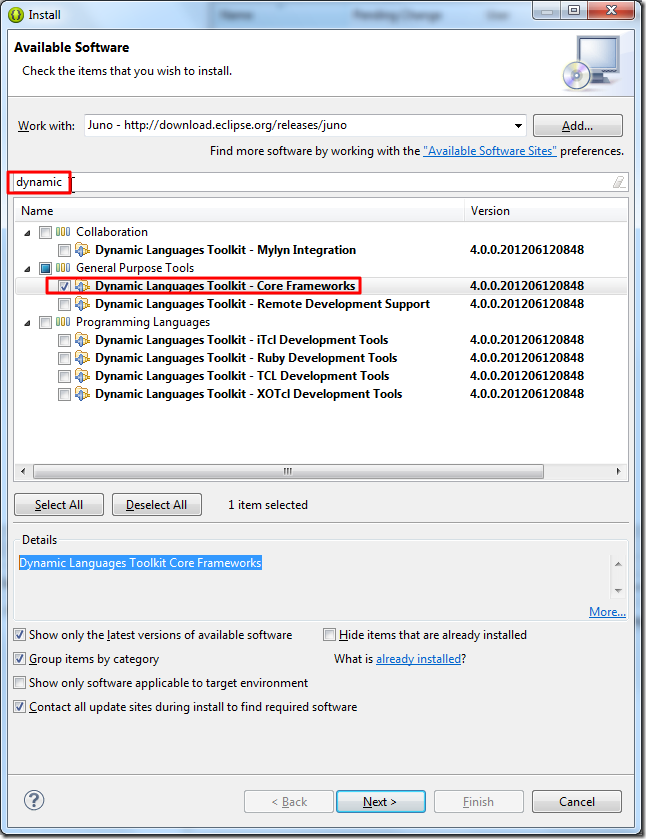Click the help question mark icon
646x839 pixels.
click(34, 800)
